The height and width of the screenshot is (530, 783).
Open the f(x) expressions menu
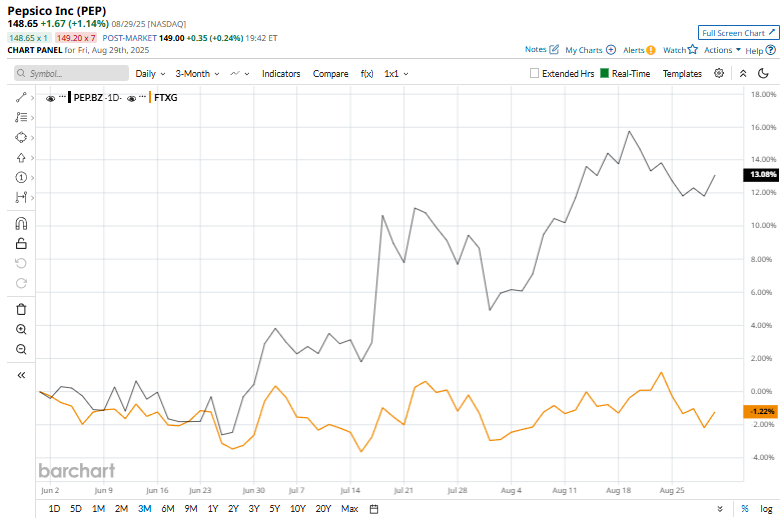[x=367, y=73]
